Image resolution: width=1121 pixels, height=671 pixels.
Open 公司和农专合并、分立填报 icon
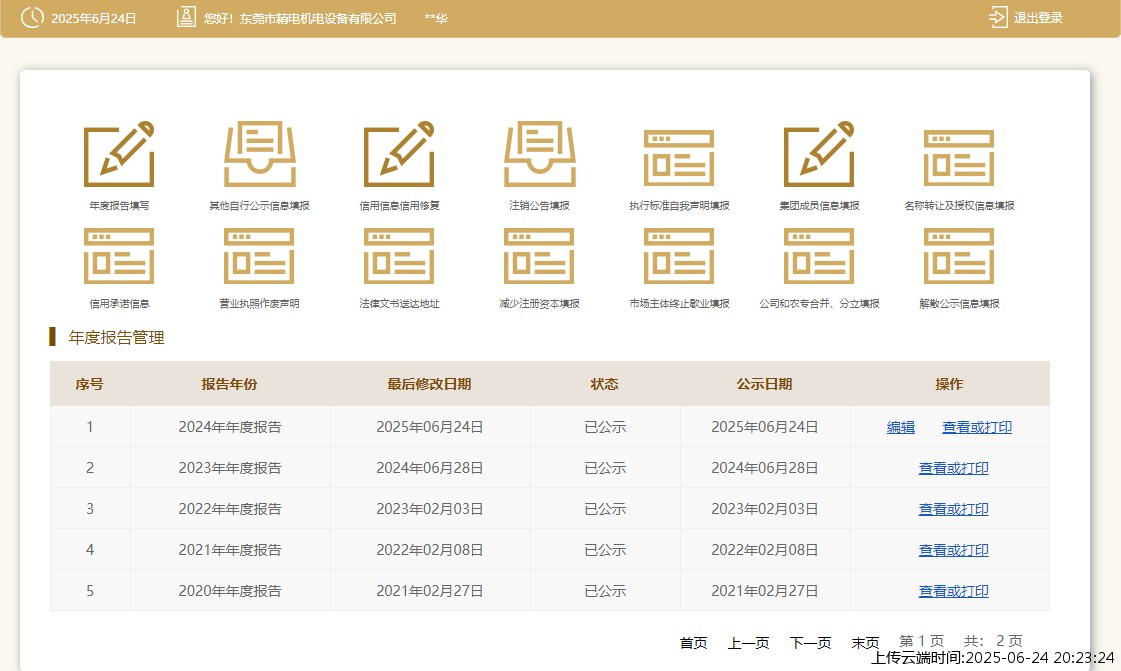point(819,256)
